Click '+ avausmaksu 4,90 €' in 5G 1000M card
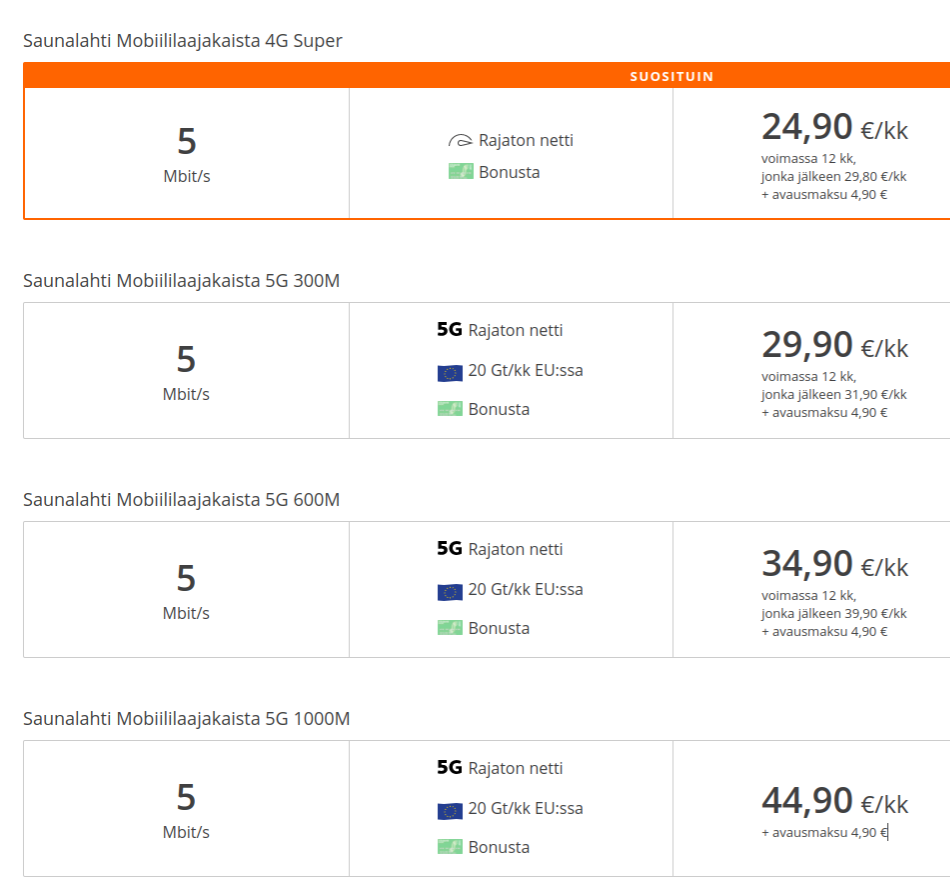The width and height of the screenshot is (950, 890). (x=825, y=833)
